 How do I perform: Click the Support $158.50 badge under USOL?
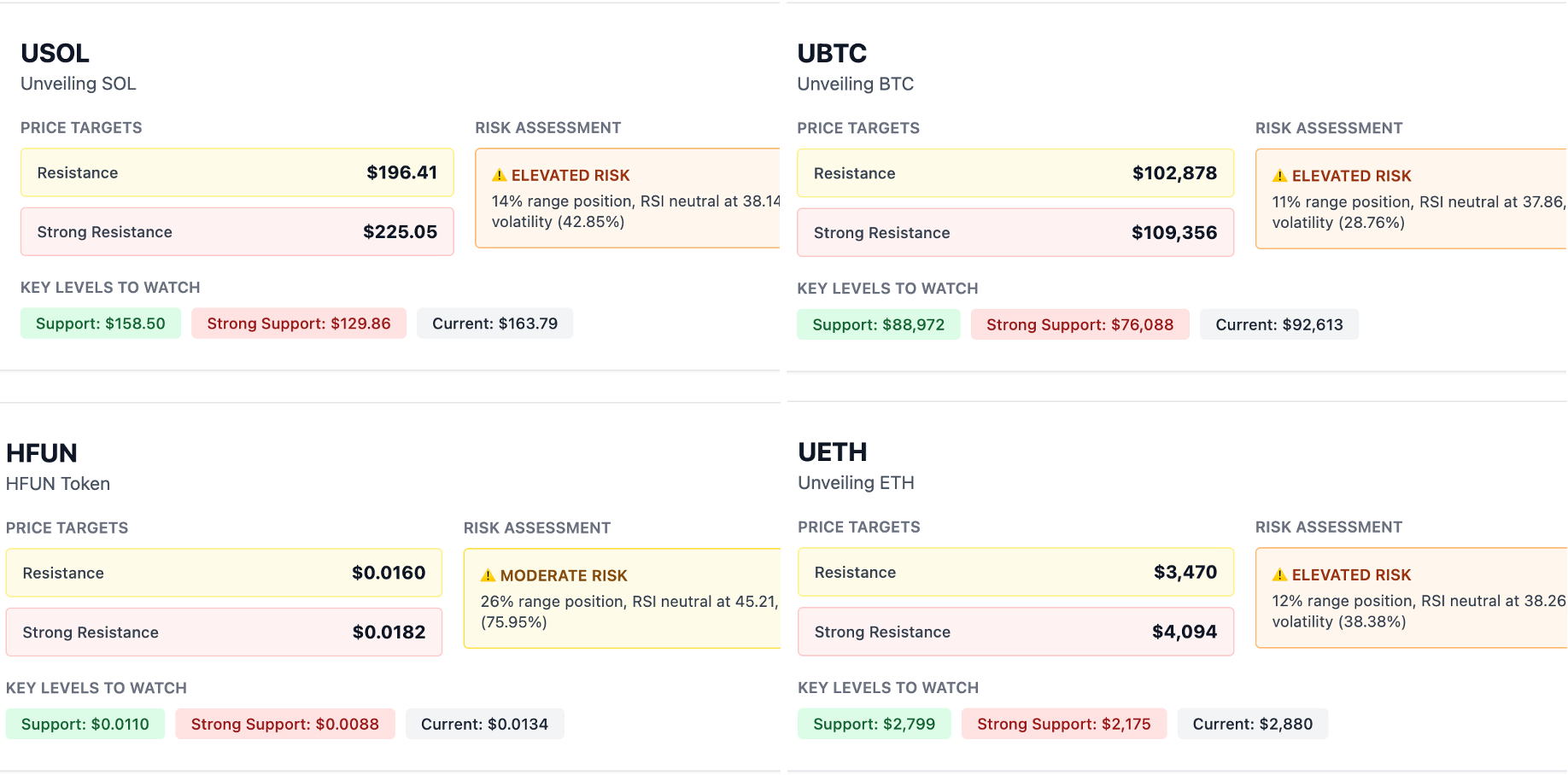pos(100,323)
